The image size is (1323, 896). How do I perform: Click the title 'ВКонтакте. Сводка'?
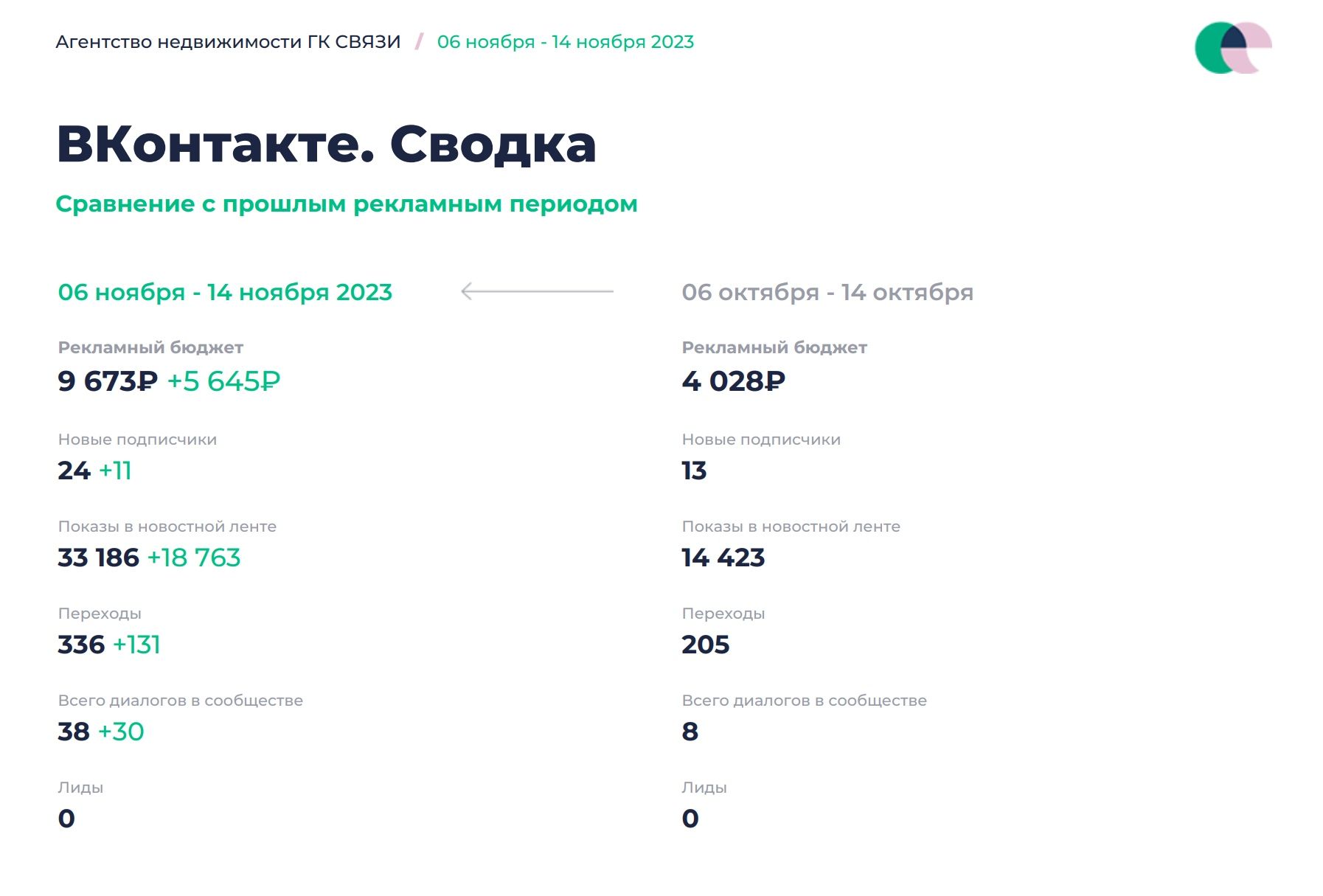click(x=326, y=144)
